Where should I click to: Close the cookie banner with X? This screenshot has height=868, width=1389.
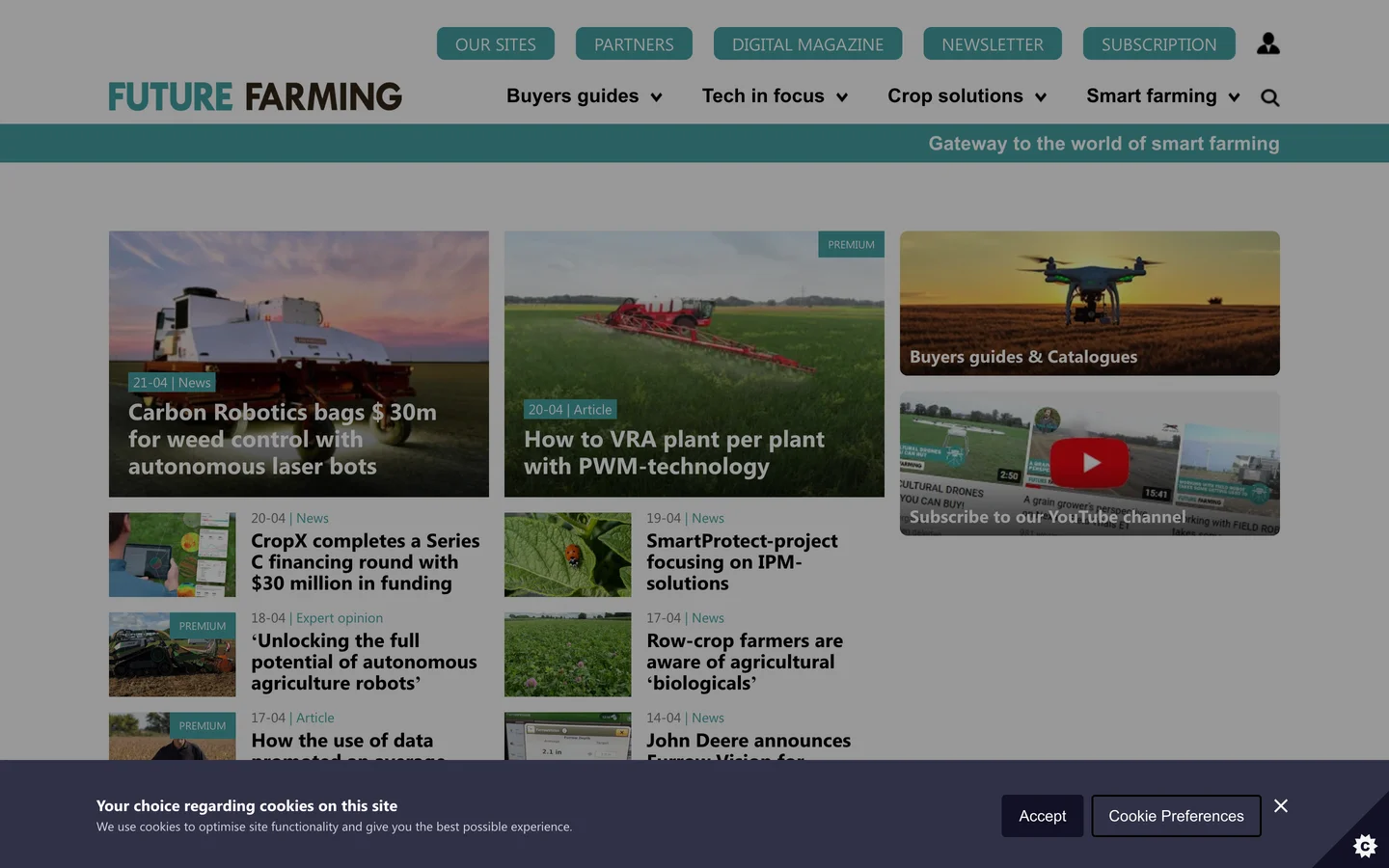(x=1281, y=805)
